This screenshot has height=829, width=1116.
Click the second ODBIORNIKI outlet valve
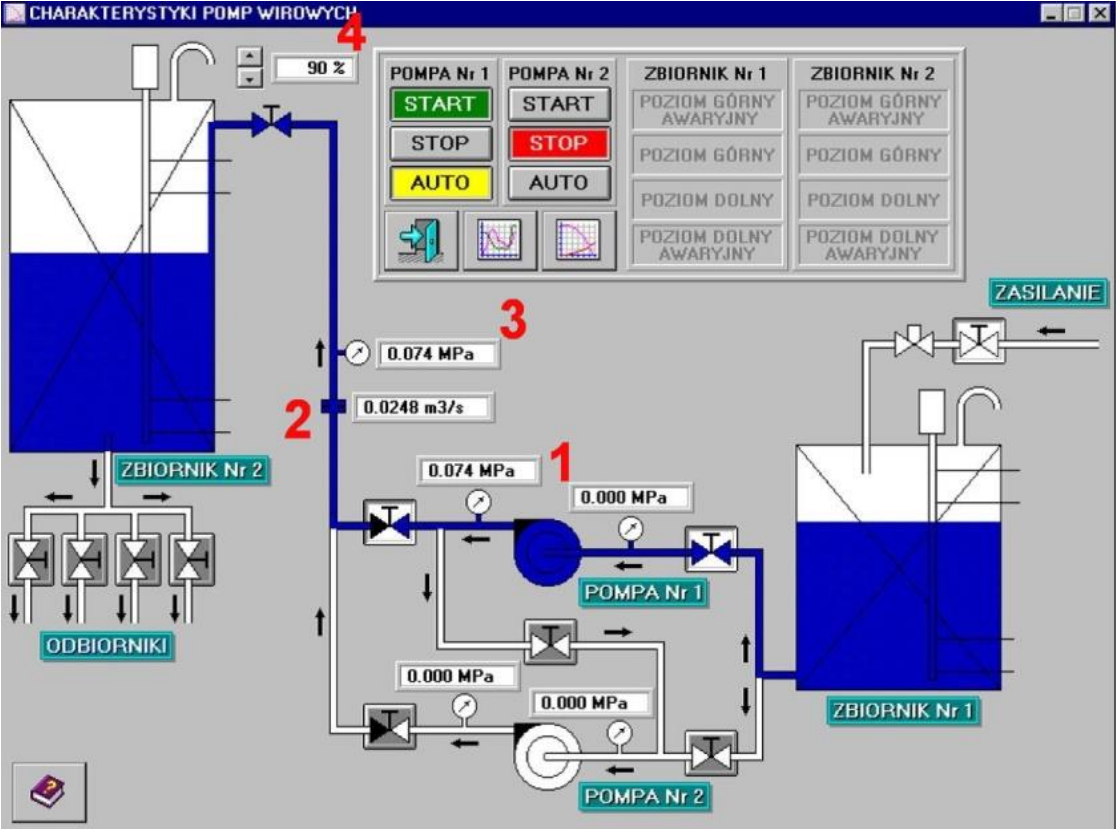coord(84,560)
